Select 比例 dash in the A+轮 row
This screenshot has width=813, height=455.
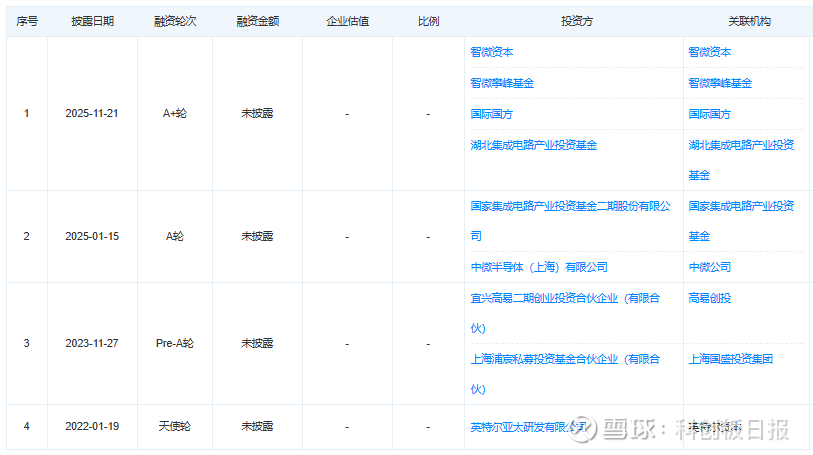428,114
